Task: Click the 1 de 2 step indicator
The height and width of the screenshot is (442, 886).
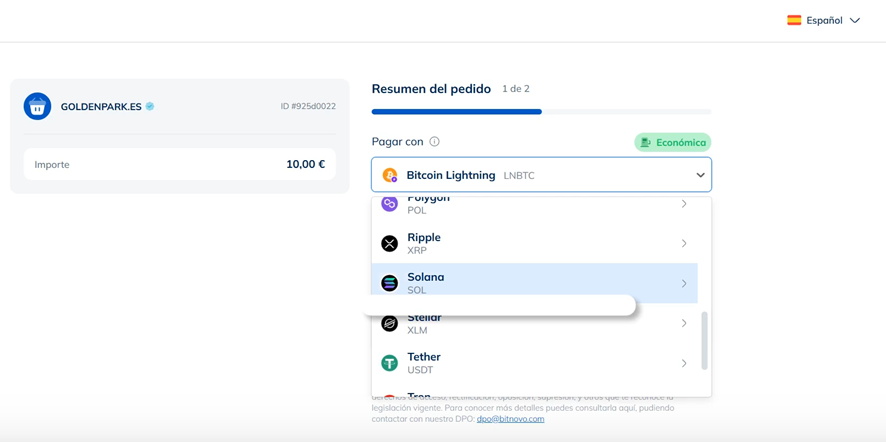Action: click(x=516, y=89)
